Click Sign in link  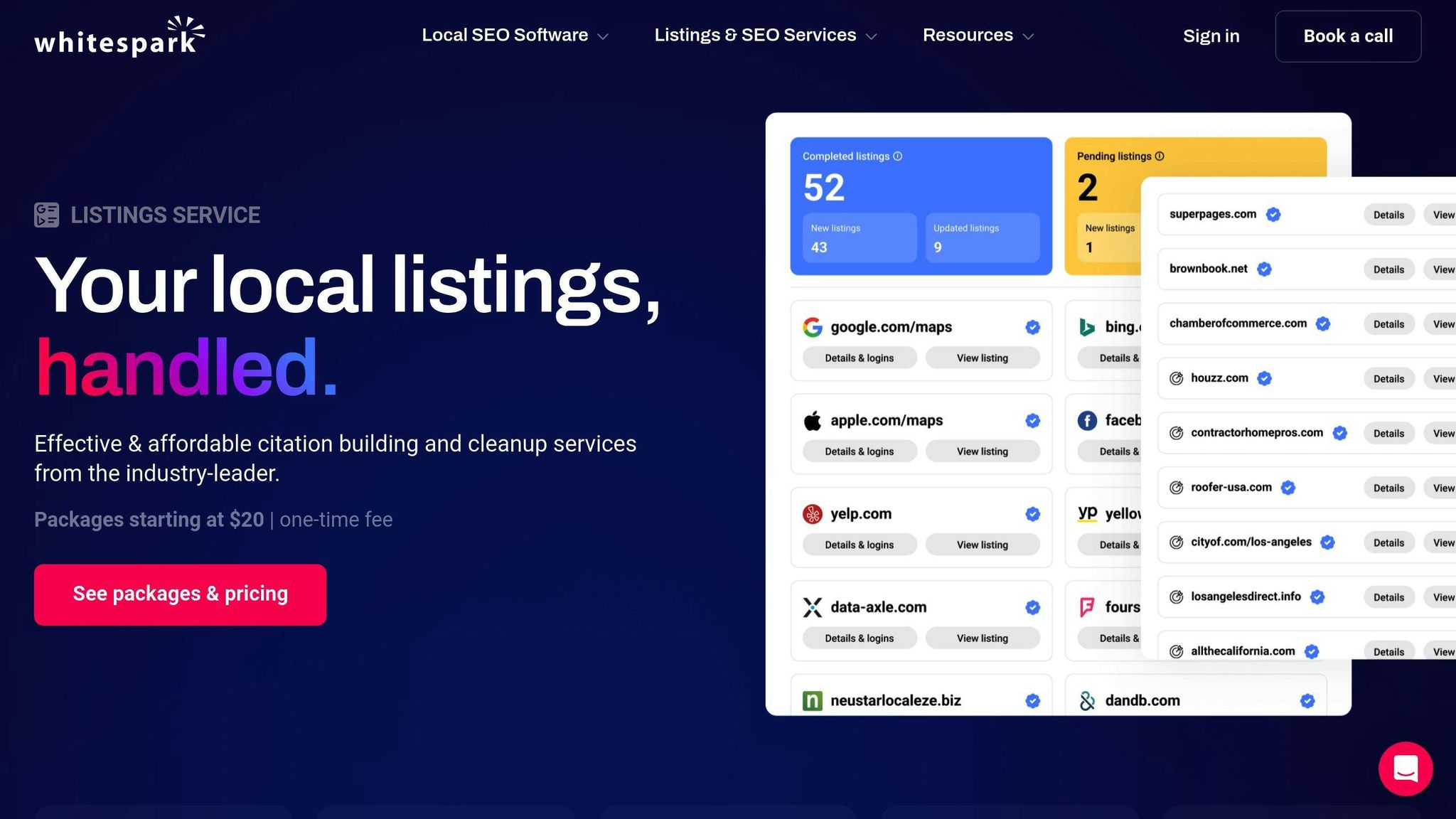tap(1211, 36)
